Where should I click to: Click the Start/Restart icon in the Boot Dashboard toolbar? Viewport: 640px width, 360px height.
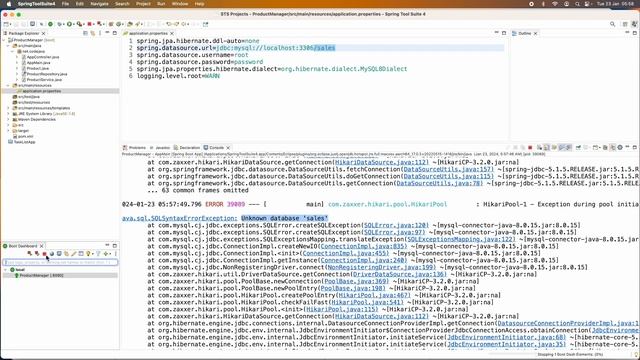pos(29,253)
